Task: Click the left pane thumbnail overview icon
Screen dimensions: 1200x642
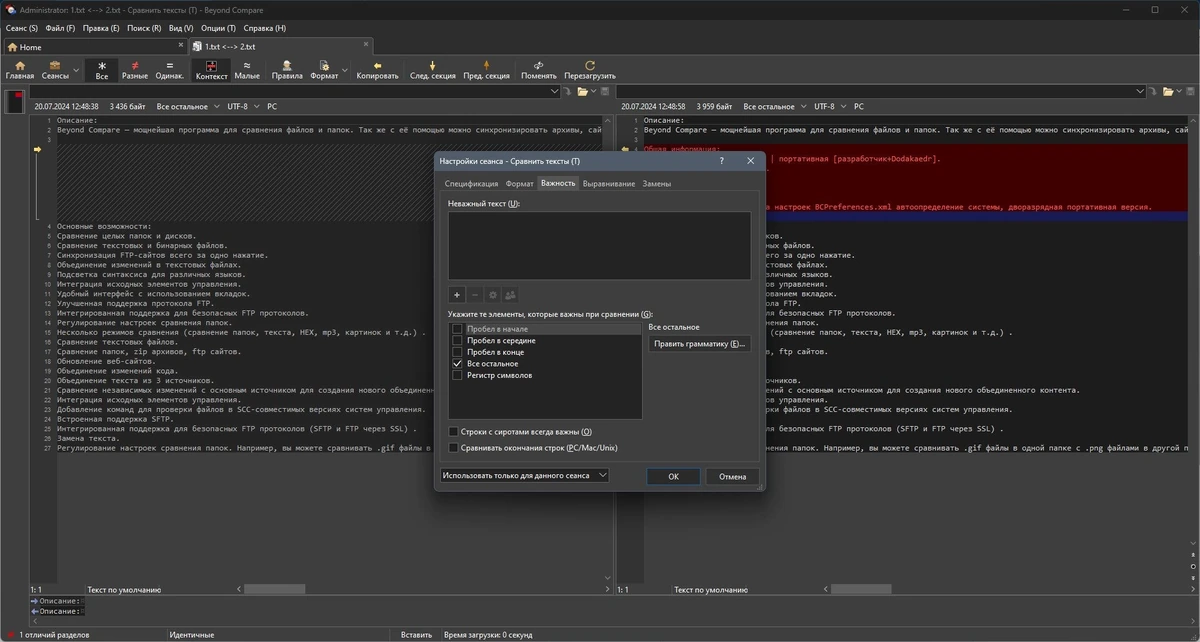Action: [15, 100]
